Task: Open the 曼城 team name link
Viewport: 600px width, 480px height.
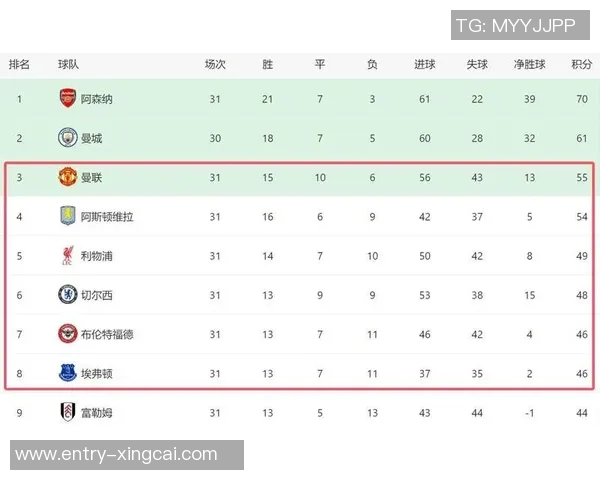Action: 91,138
